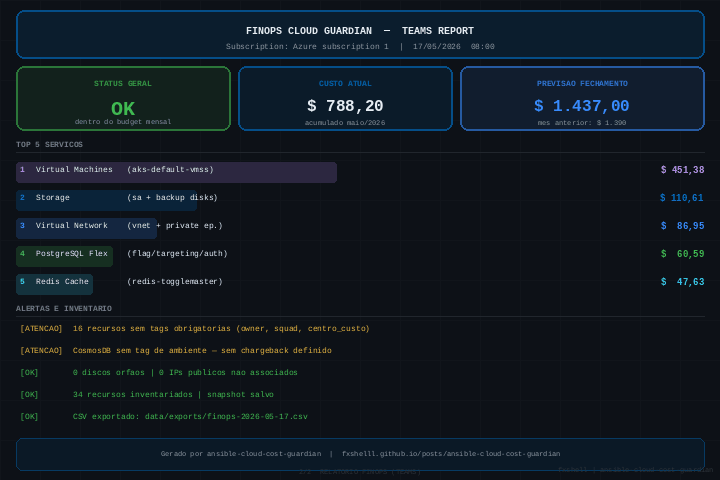
Task: Click the Storage service bar
Action: [107, 200]
